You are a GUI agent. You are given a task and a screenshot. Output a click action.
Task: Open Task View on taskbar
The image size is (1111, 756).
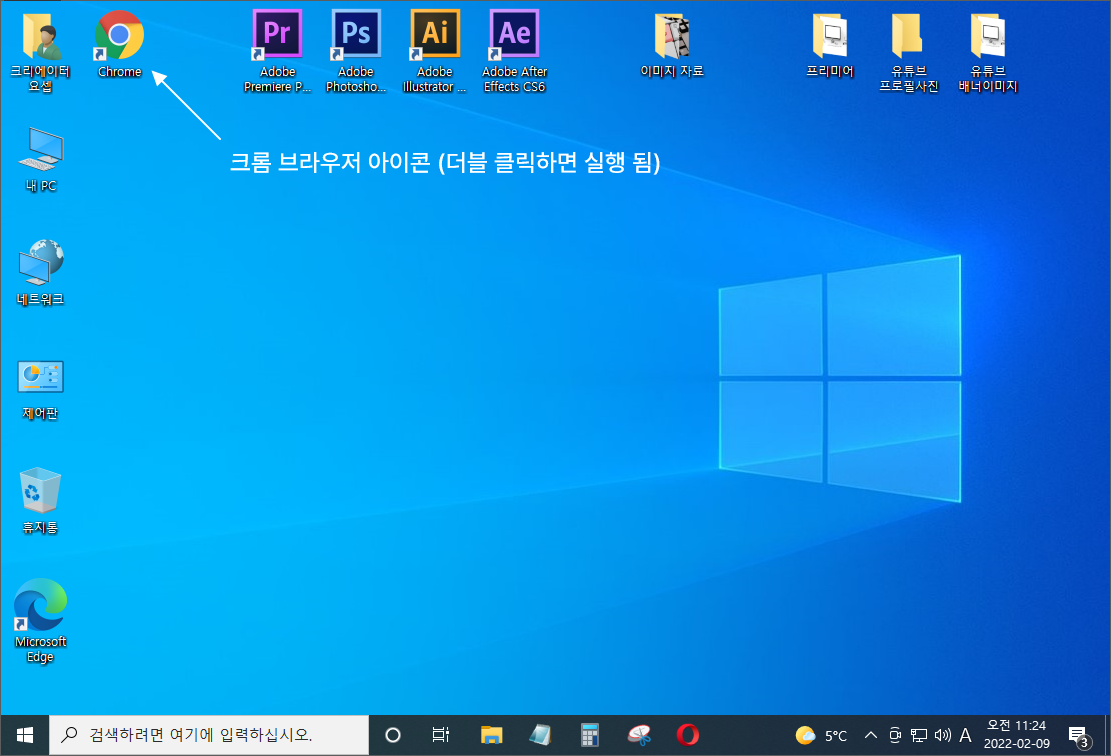click(x=441, y=735)
